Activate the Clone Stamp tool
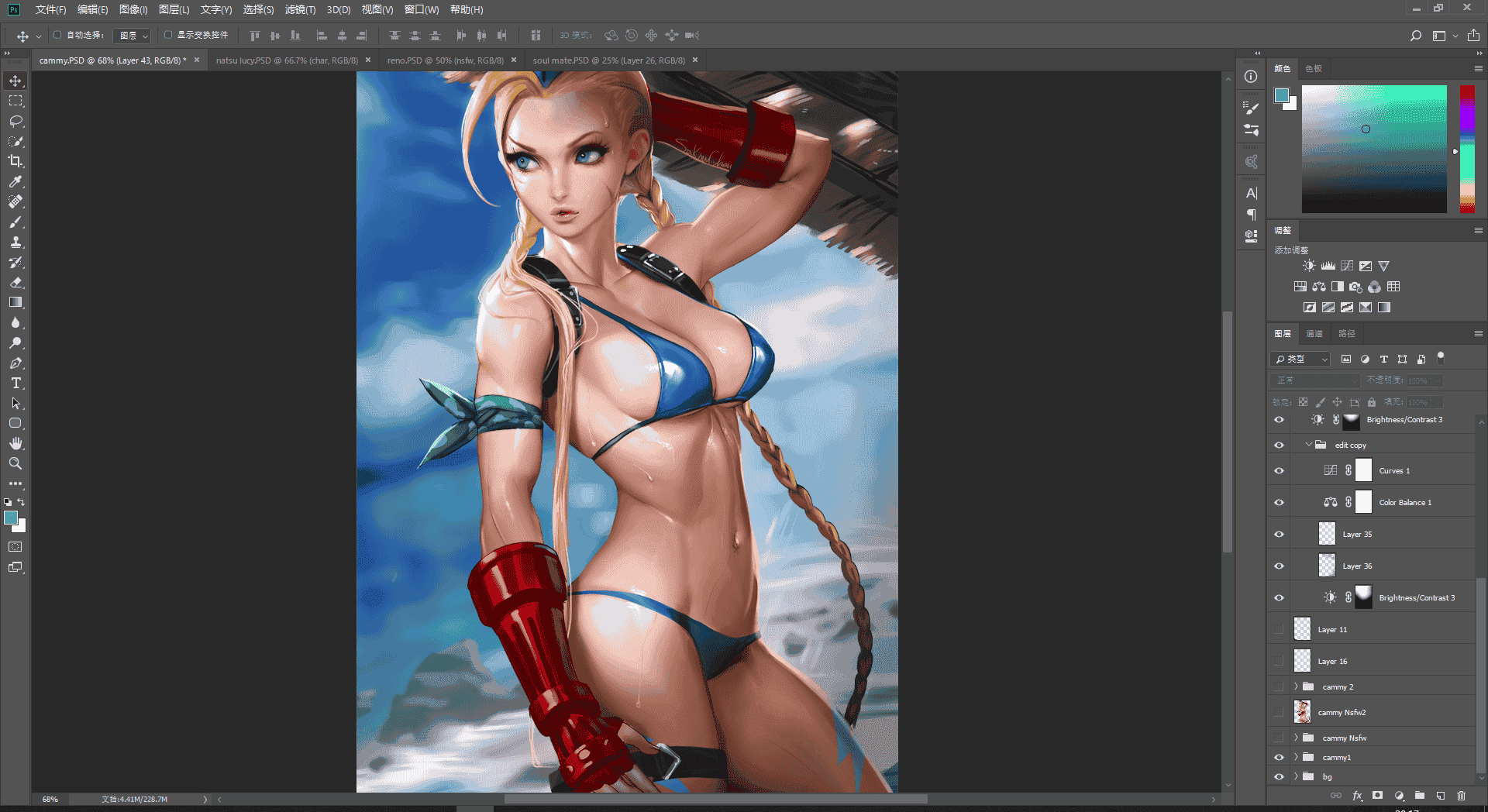Screen dimensions: 1488x812 point(15,242)
